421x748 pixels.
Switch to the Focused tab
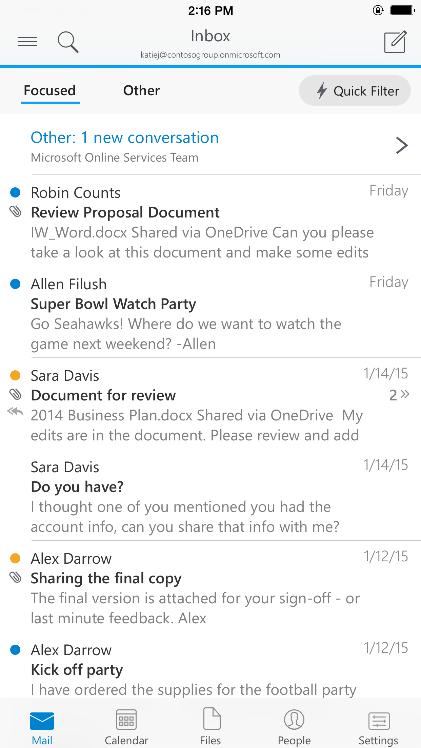click(x=50, y=90)
